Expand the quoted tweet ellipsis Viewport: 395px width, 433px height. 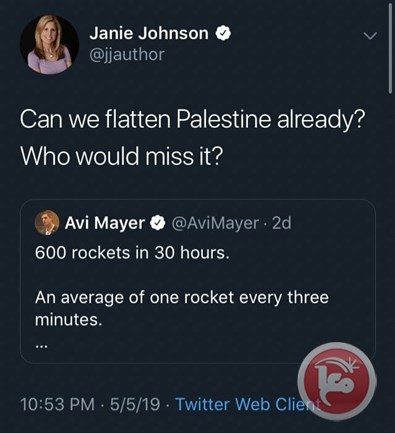42,347
